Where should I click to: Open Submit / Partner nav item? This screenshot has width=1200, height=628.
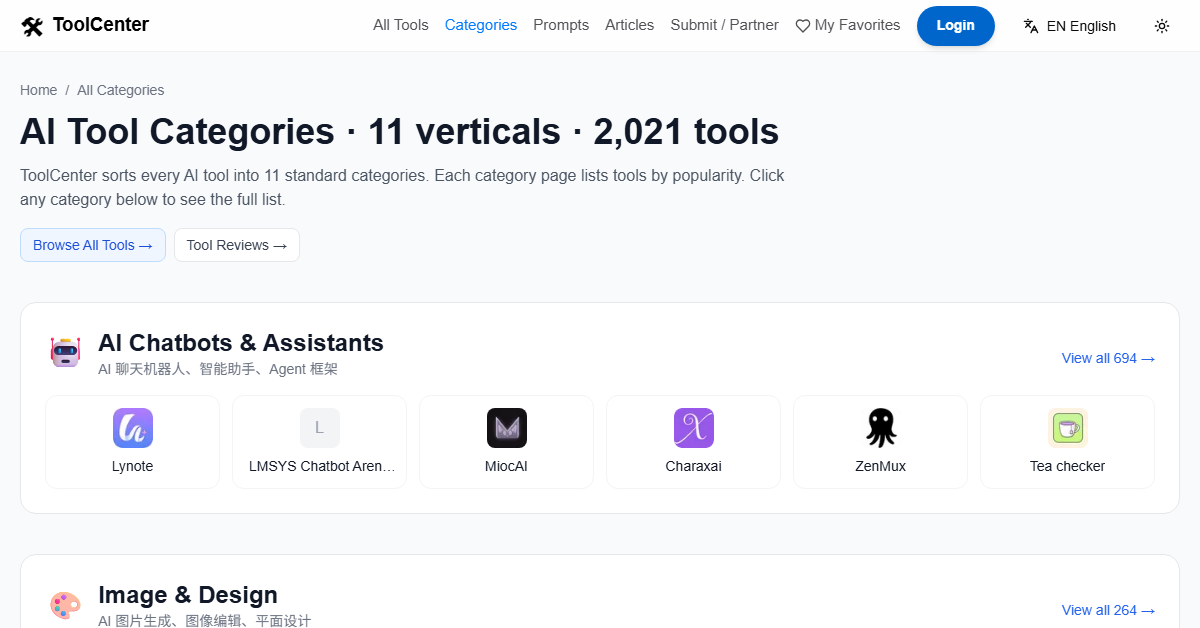[724, 25]
